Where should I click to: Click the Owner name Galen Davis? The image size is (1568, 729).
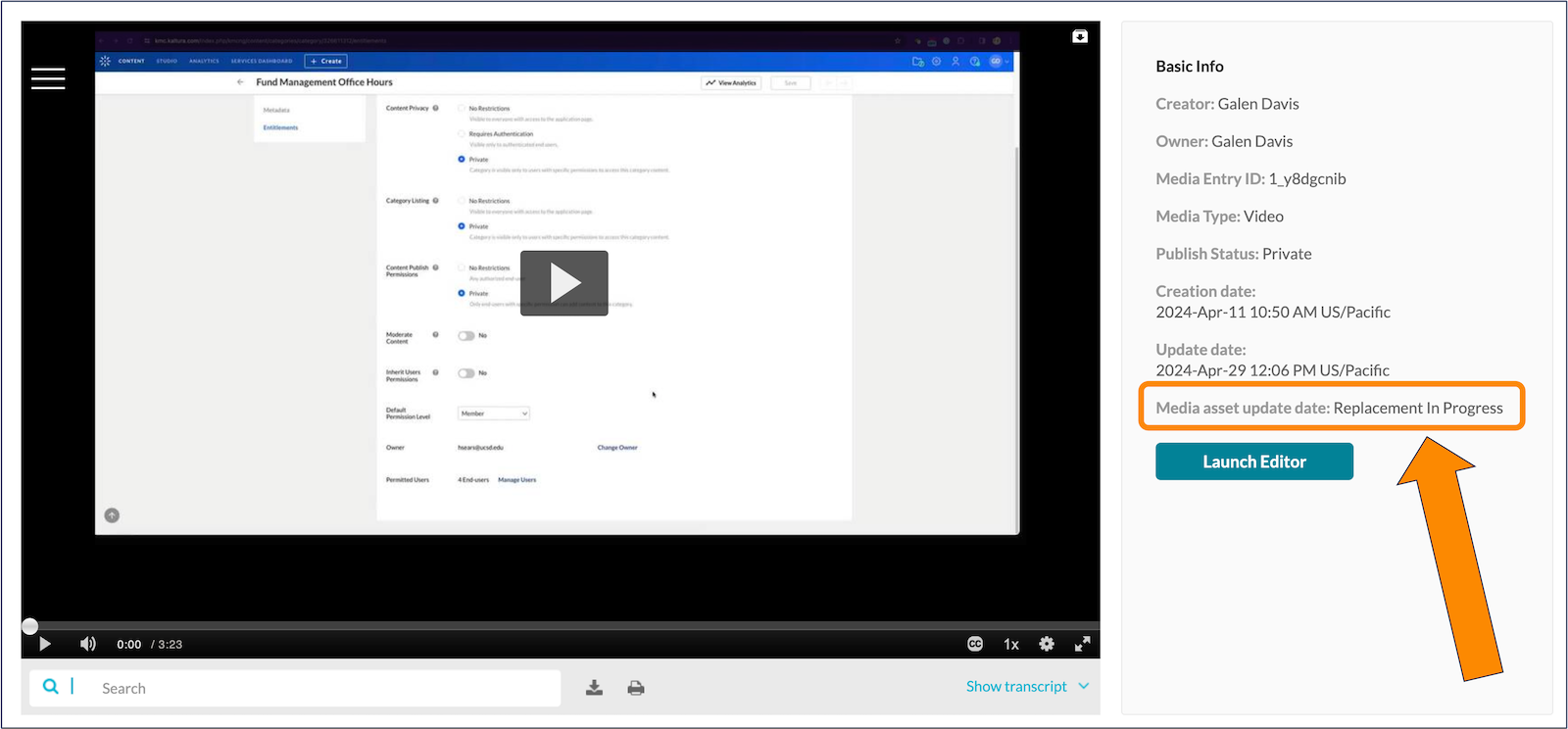tap(1251, 141)
